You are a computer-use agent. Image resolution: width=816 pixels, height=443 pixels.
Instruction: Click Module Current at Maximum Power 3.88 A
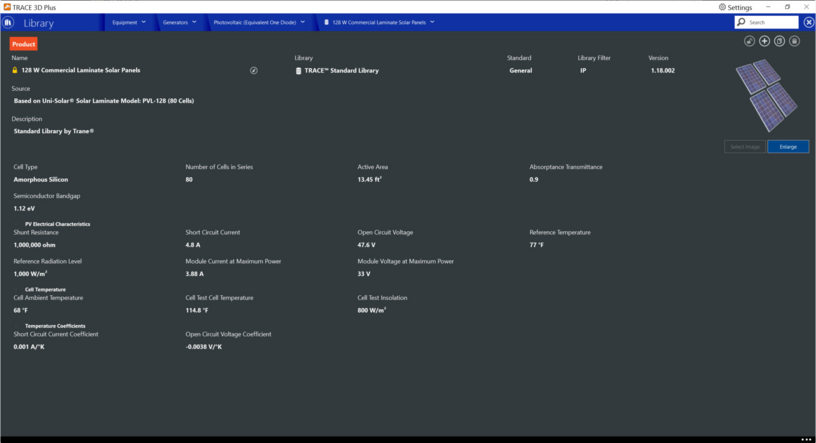[x=195, y=274]
